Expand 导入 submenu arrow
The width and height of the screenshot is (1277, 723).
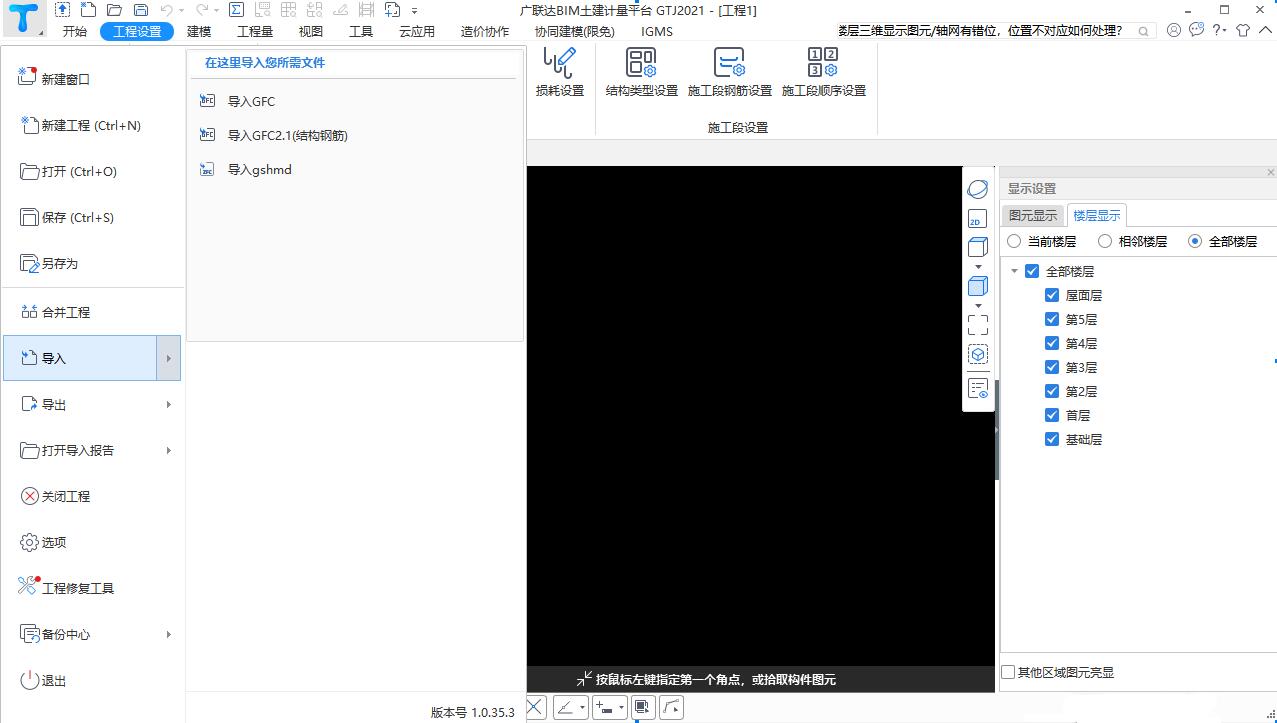(x=168, y=358)
